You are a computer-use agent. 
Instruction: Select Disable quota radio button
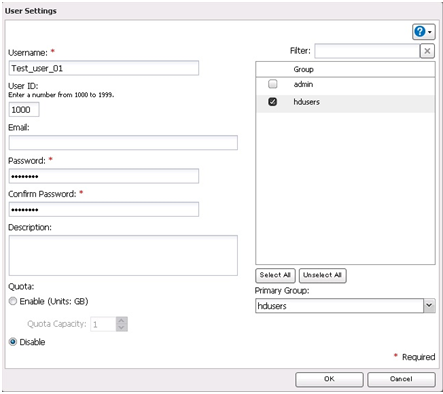13,342
